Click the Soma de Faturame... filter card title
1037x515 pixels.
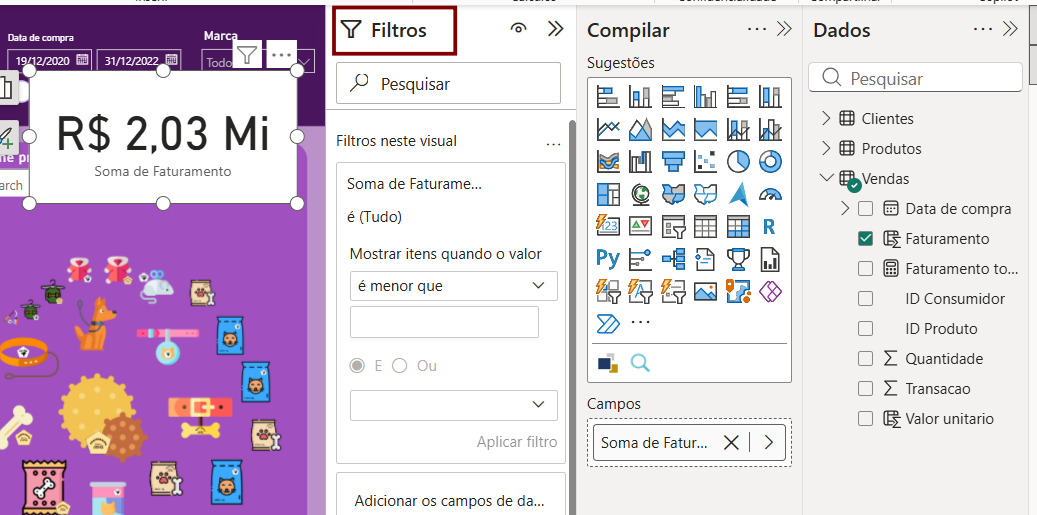[414, 184]
